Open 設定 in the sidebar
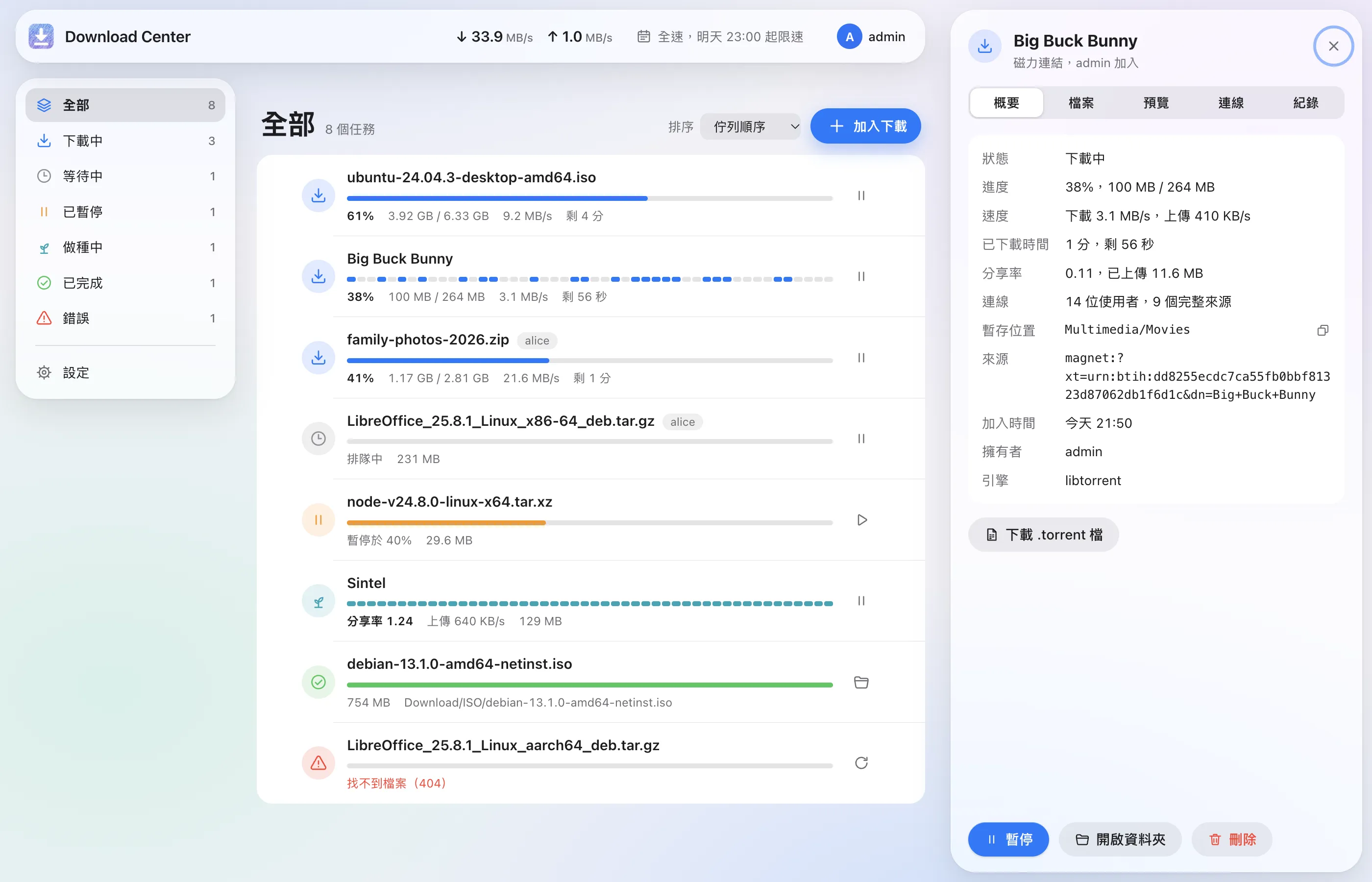This screenshot has width=1372, height=882. pyautogui.click(x=125, y=373)
